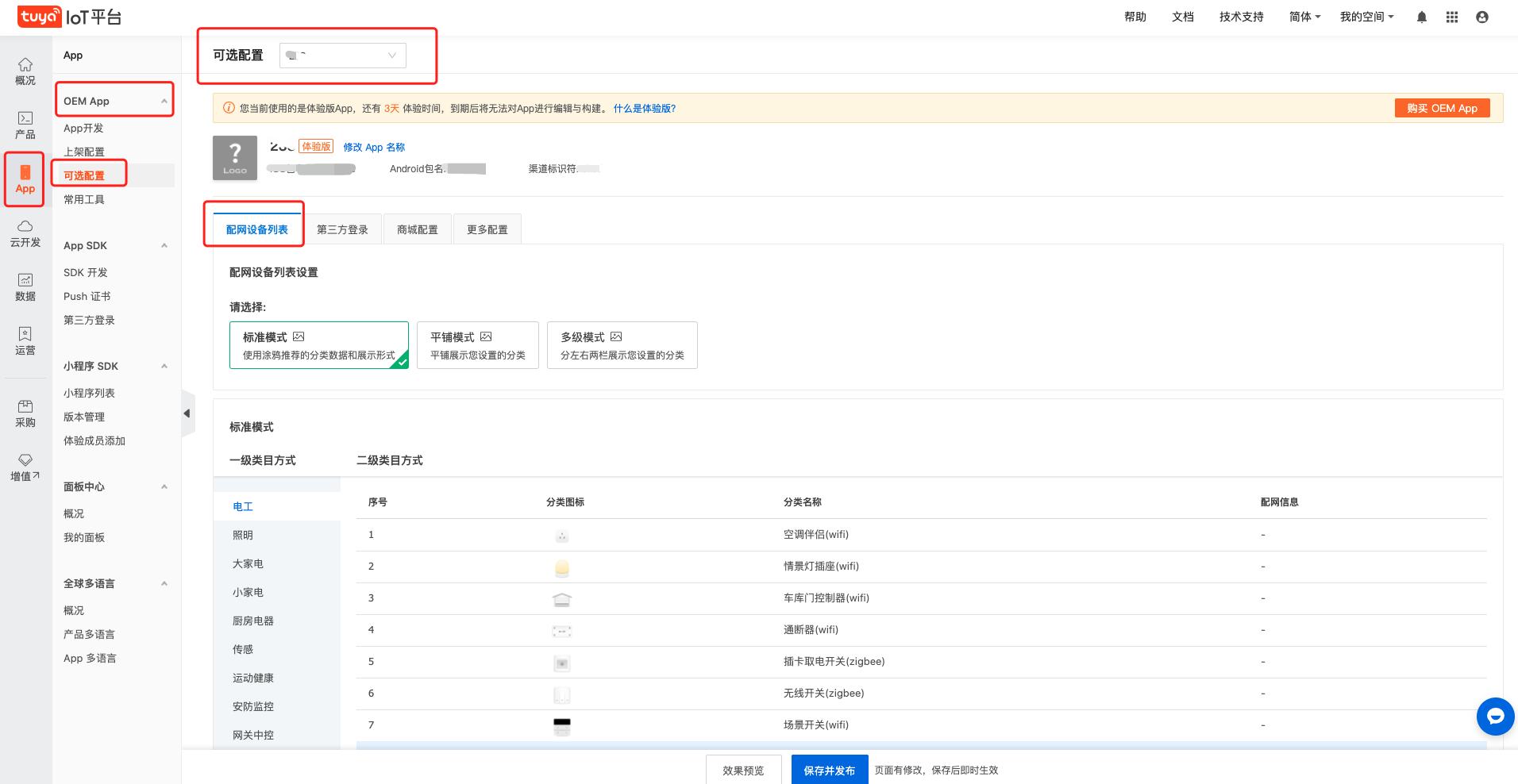The image size is (1518, 784).
Task: Select the 平铺模式 tiled mode option
Action: 477,345
